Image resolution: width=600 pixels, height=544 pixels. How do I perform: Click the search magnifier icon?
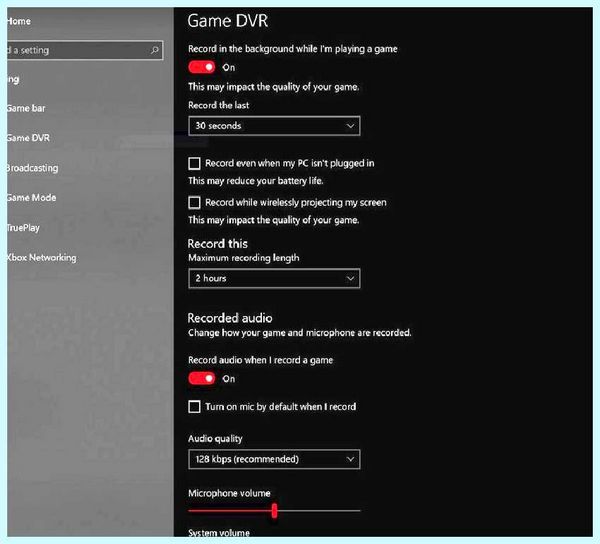(x=155, y=50)
